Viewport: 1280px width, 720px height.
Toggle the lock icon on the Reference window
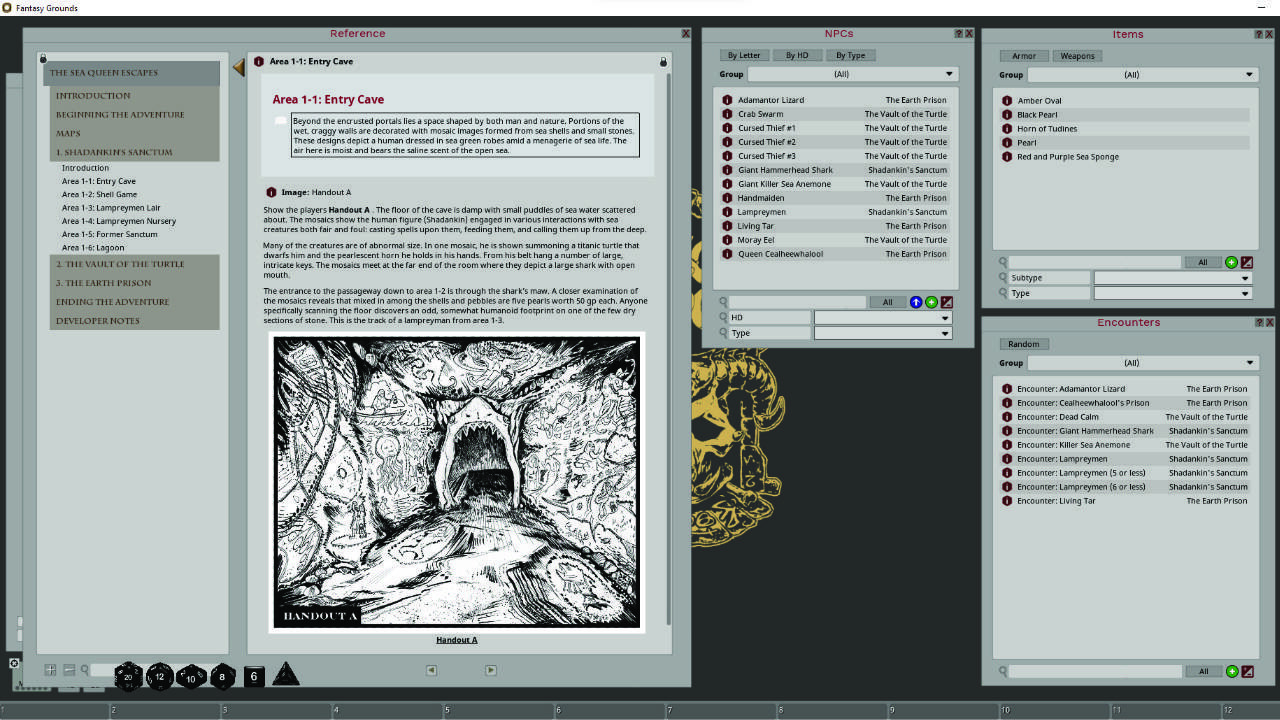pyautogui.click(x=42, y=57)
